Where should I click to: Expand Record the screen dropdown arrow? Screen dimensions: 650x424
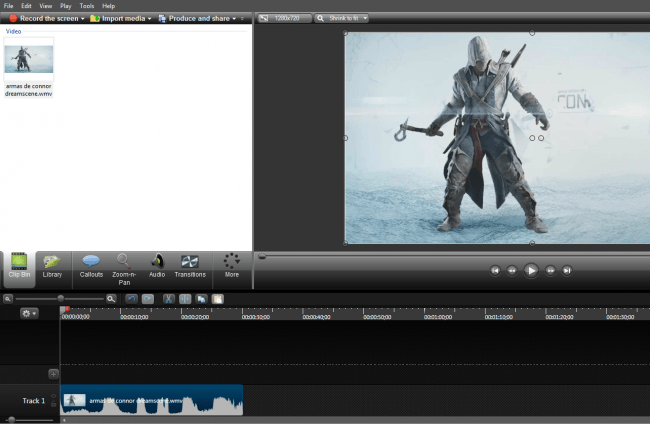82,19
